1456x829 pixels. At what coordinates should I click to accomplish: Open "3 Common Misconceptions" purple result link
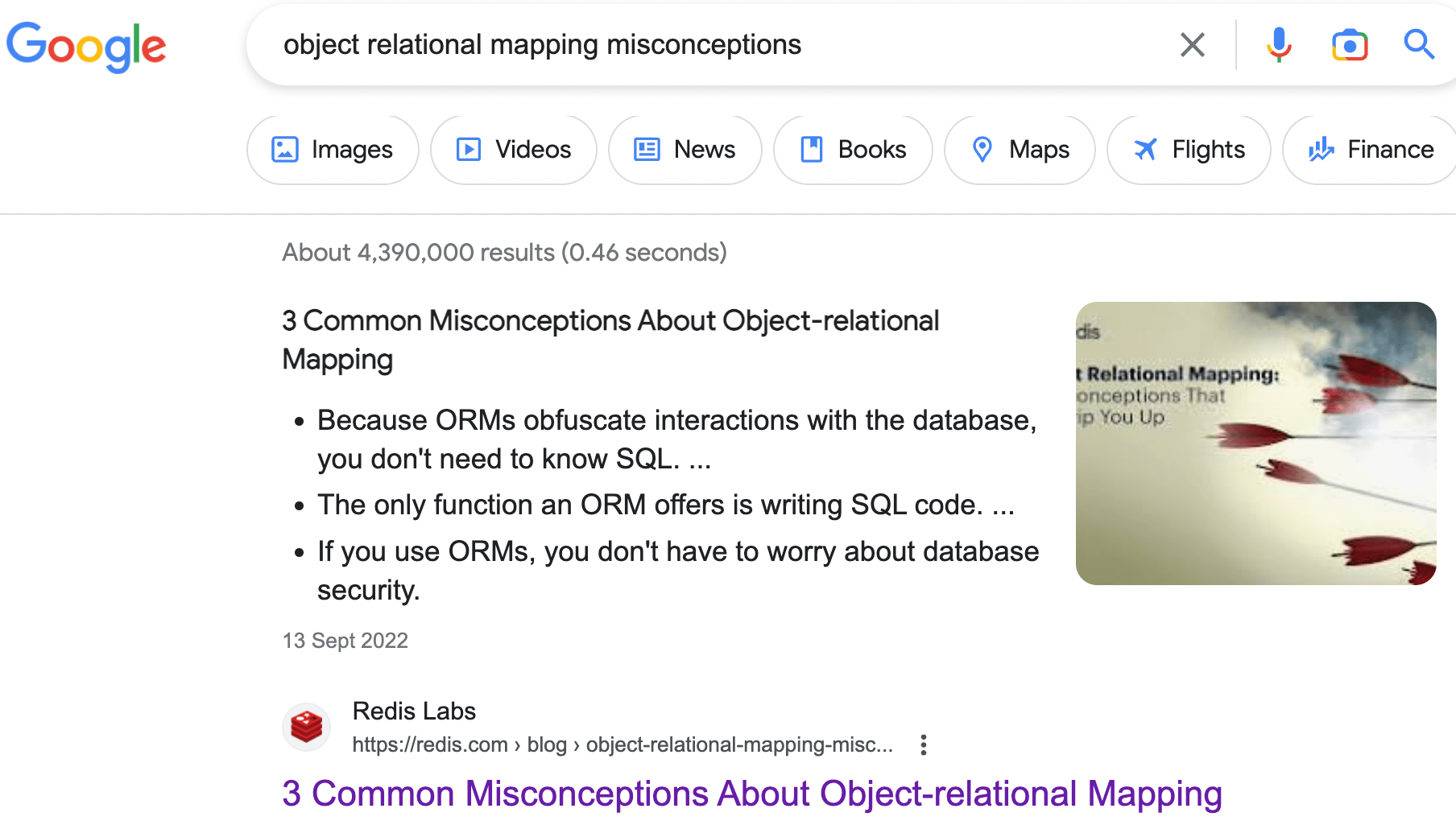tap(751, 794)
